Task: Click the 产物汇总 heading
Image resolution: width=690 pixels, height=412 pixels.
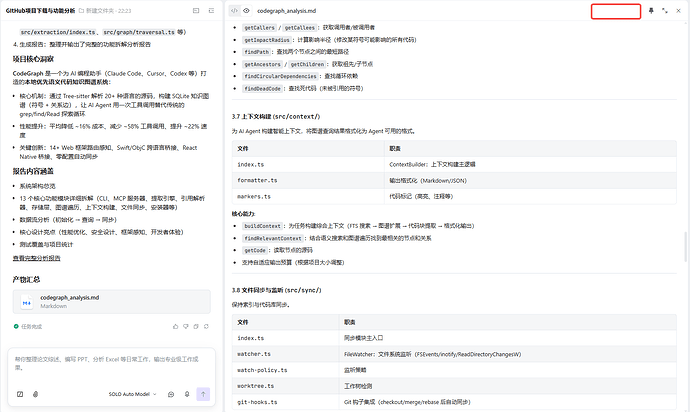Action: coord(26,280)
